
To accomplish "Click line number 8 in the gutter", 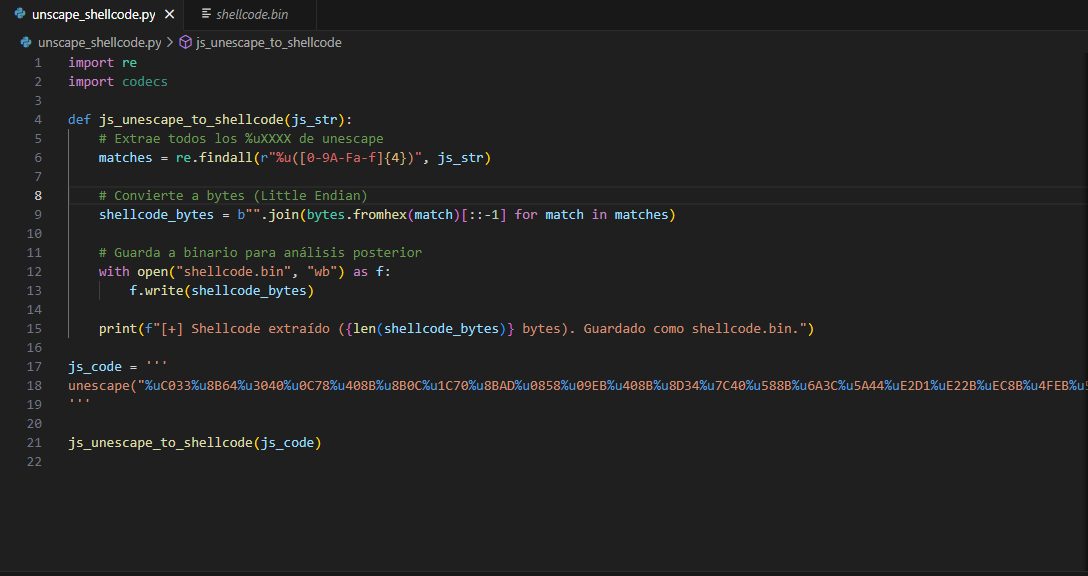I will [x=38, y=196].
